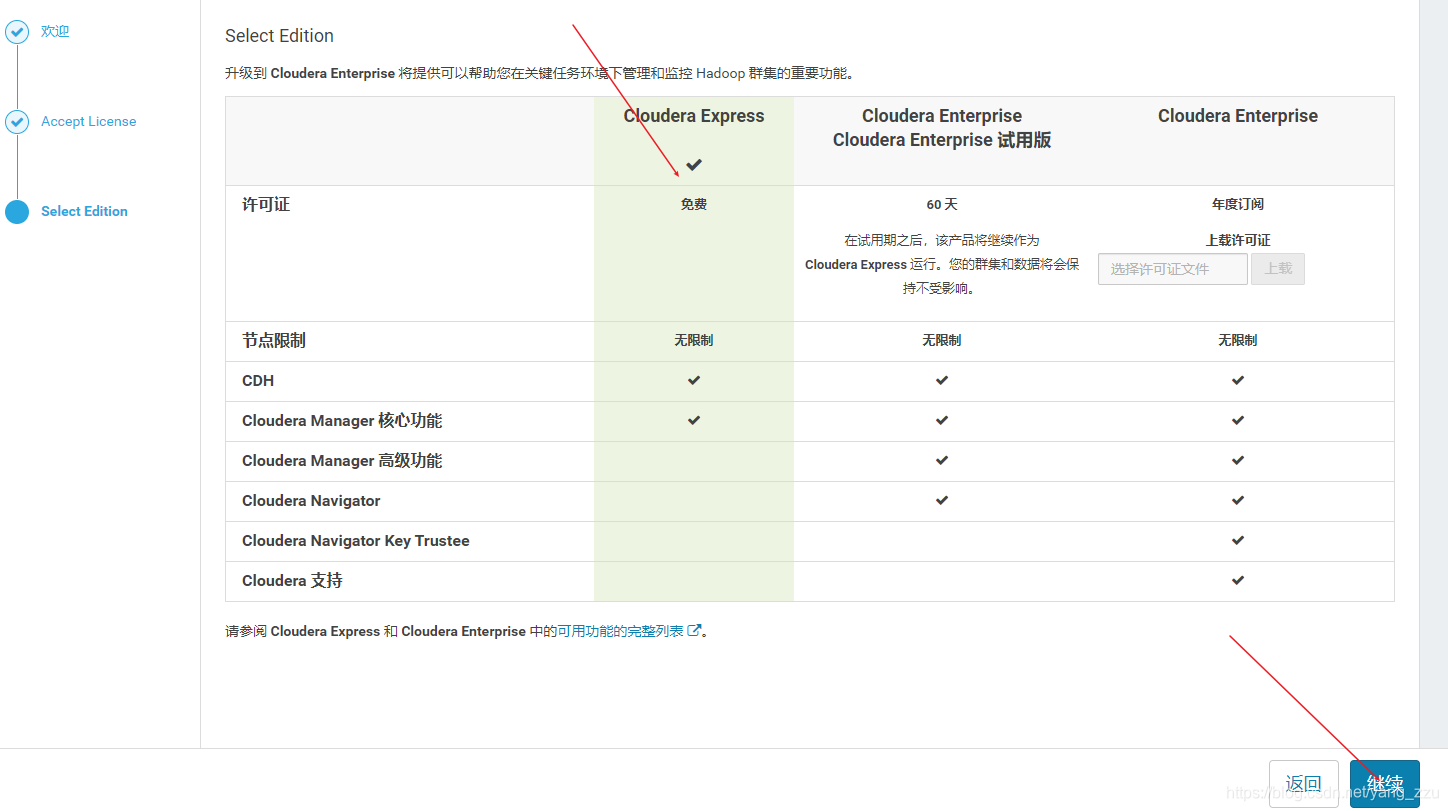This screenshot has height=811, width=1448.
Task: Click the 选择许可证文件 input field
Action: coord(1173,269)
